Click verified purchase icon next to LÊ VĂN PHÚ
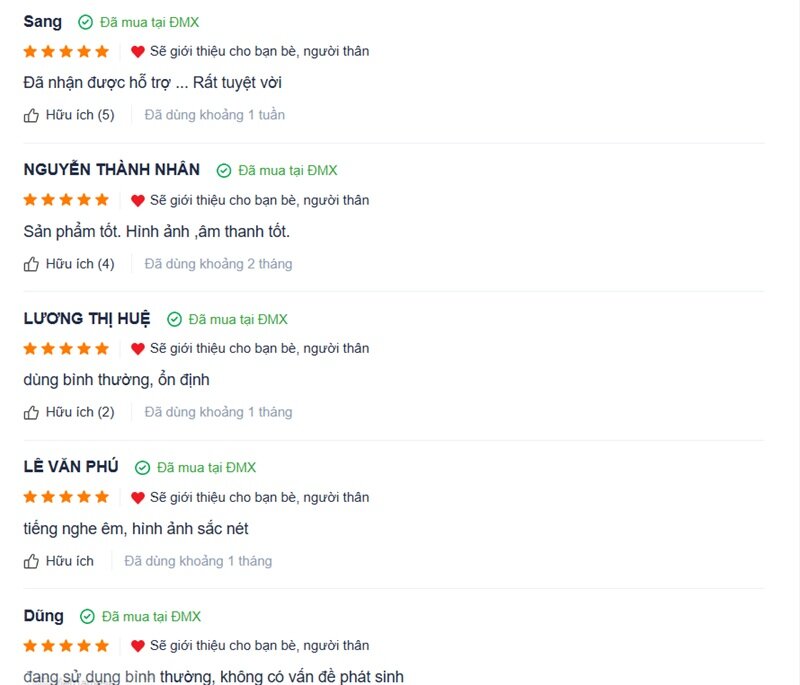Screen dimensions: 800x685 [142, 467]
